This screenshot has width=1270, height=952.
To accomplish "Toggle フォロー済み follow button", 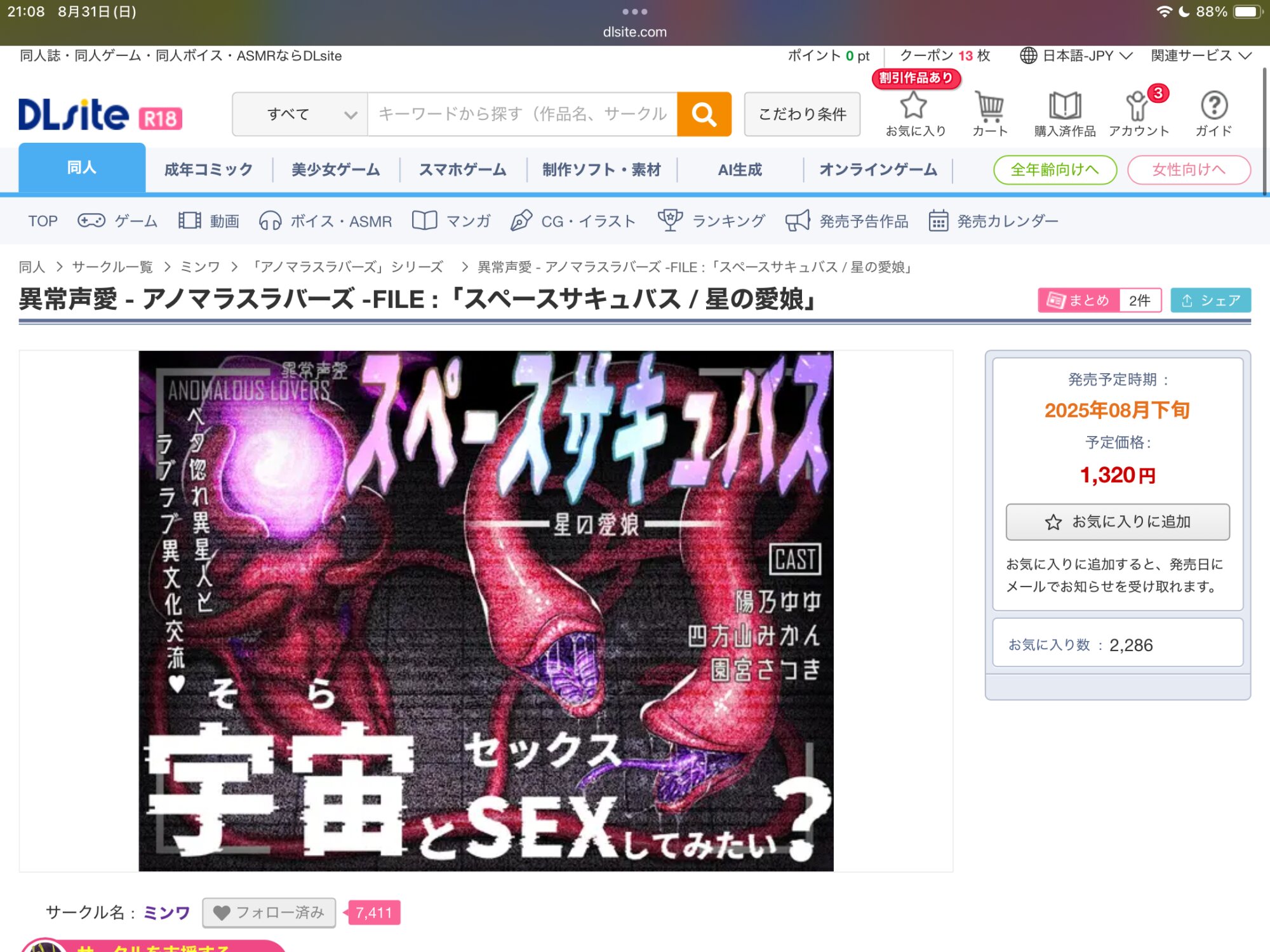I will click(x=269, y=913).
